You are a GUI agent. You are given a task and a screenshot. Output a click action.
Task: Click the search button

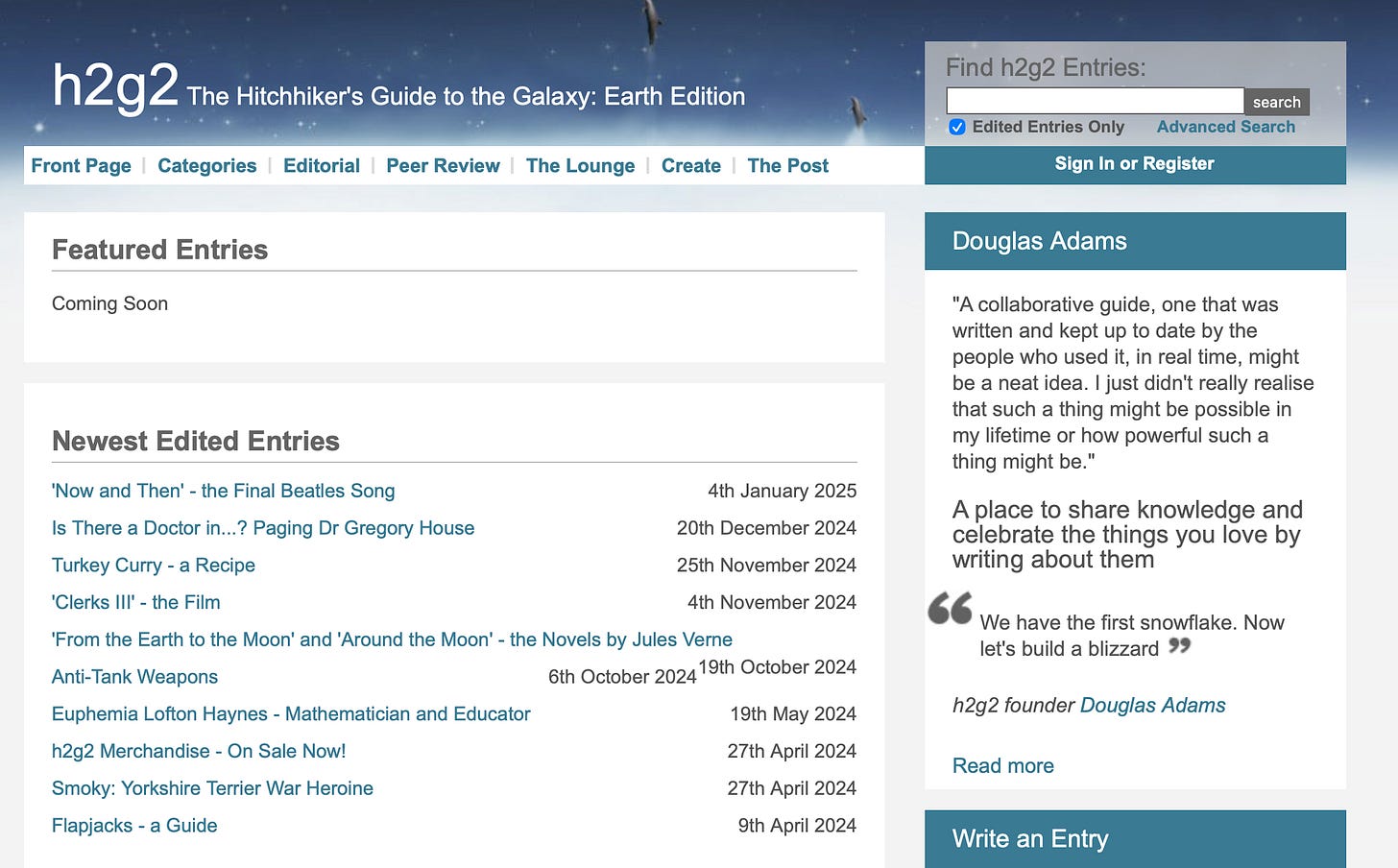1276,102
